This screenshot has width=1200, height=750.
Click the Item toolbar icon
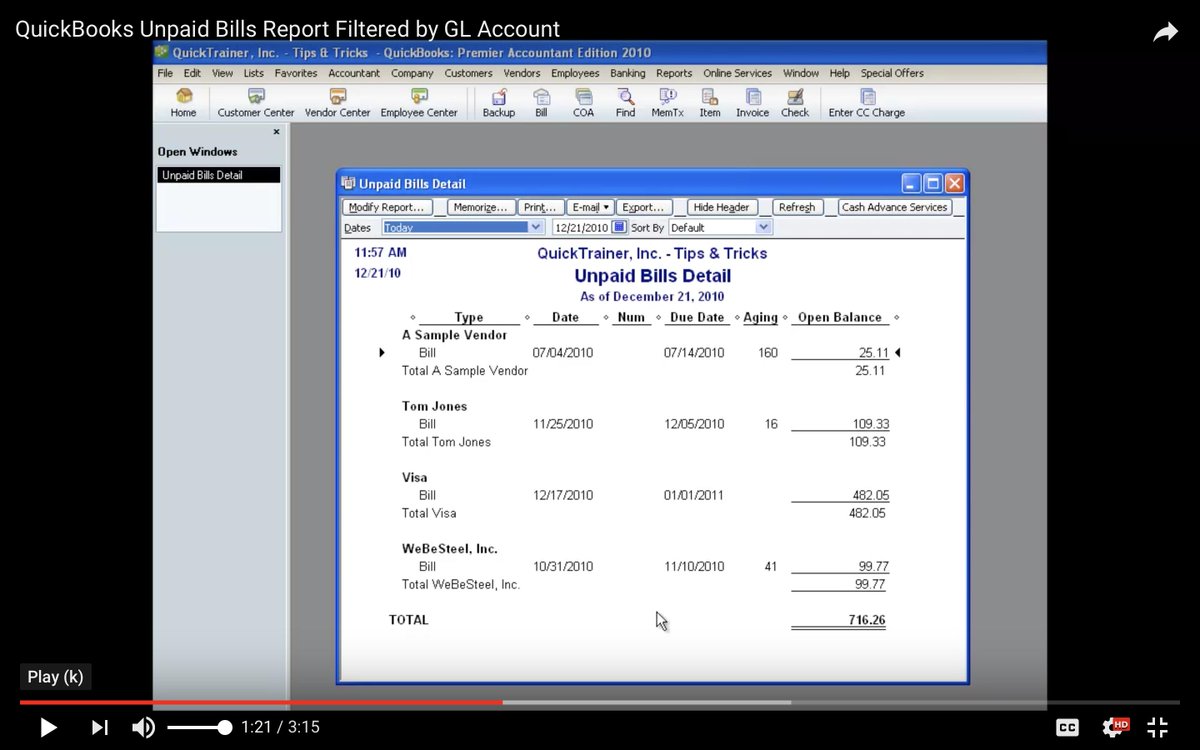(x=710, y=103)
